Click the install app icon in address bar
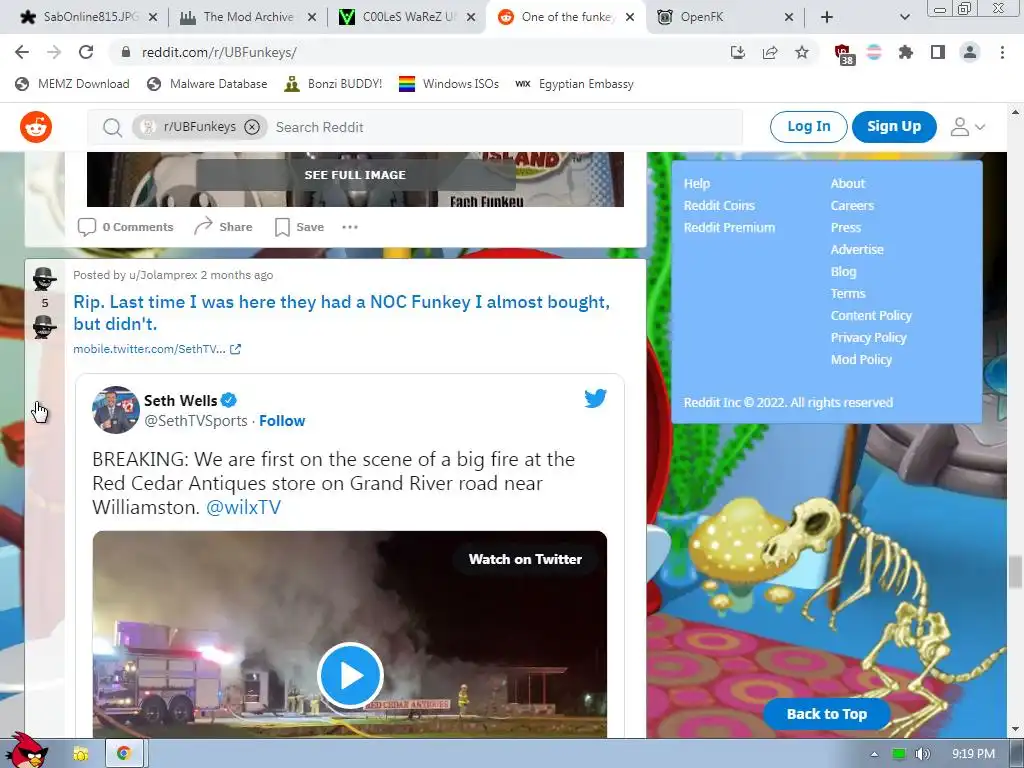 click(x=738, y=52)
